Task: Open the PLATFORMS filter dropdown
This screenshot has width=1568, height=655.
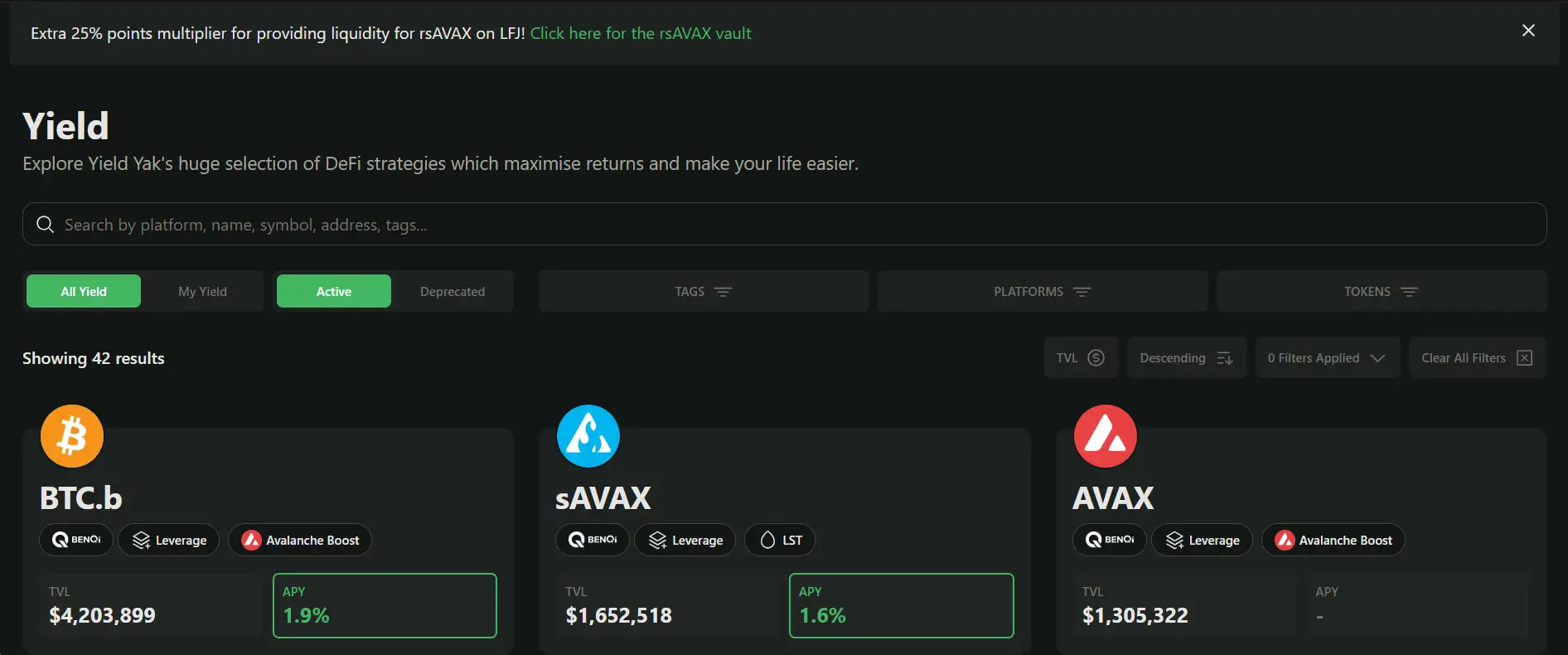Action: point(1042,292)
